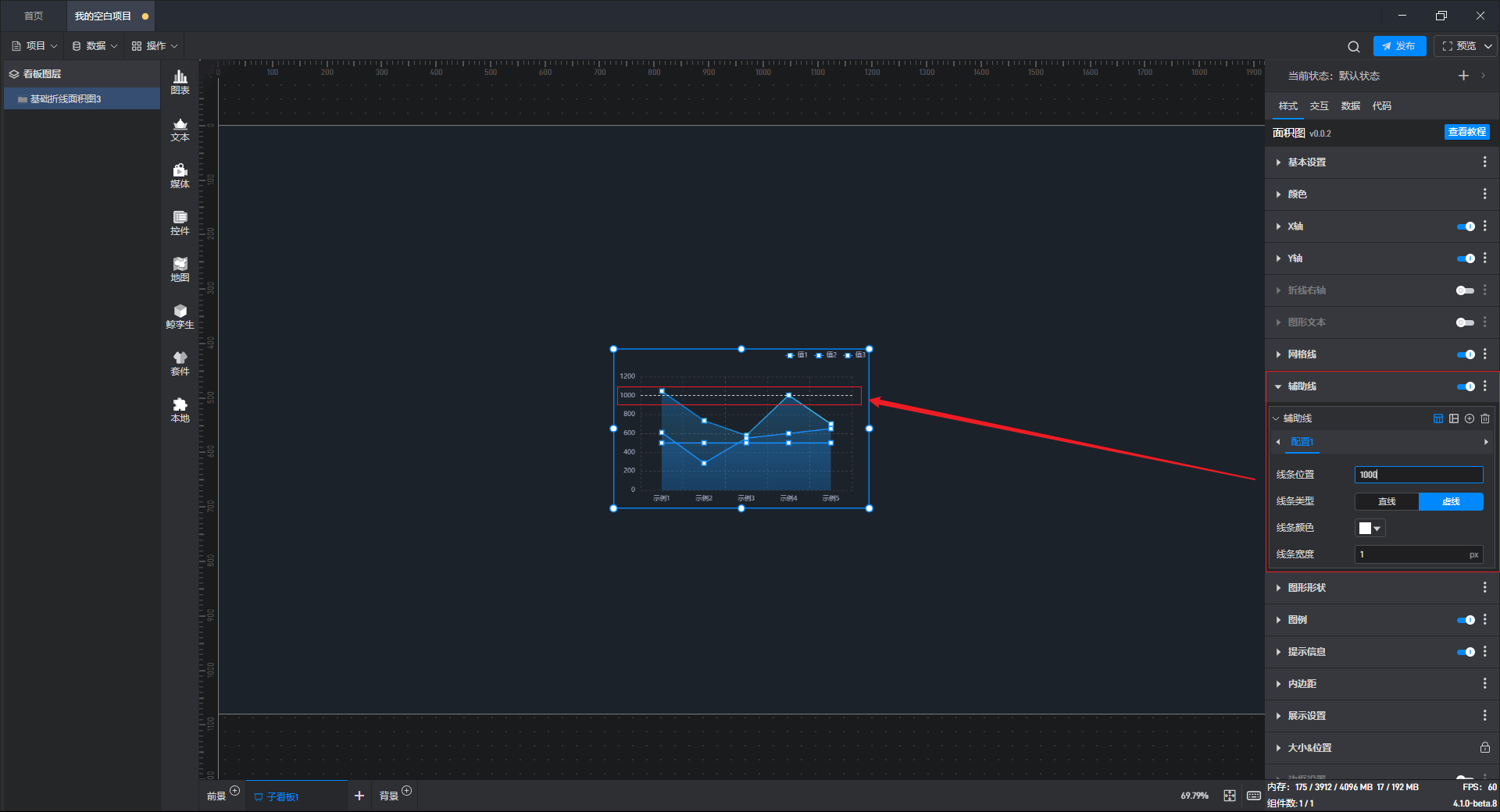
Task: Add a foreground layer via 前景 plus icon
Action: pos(234,791)
